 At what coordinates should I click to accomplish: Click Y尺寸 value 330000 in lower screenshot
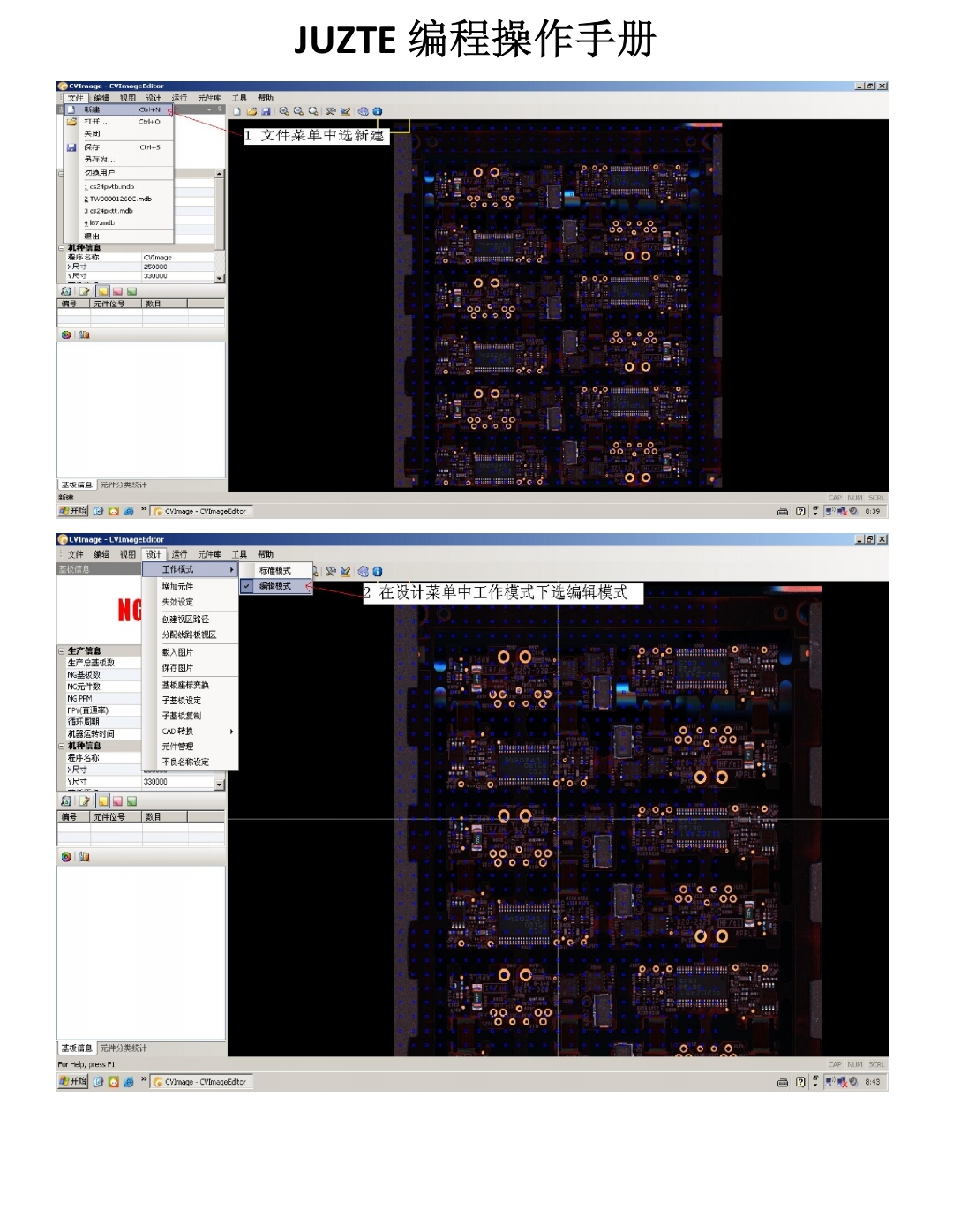pyautogui.click(x=179, y=782)
